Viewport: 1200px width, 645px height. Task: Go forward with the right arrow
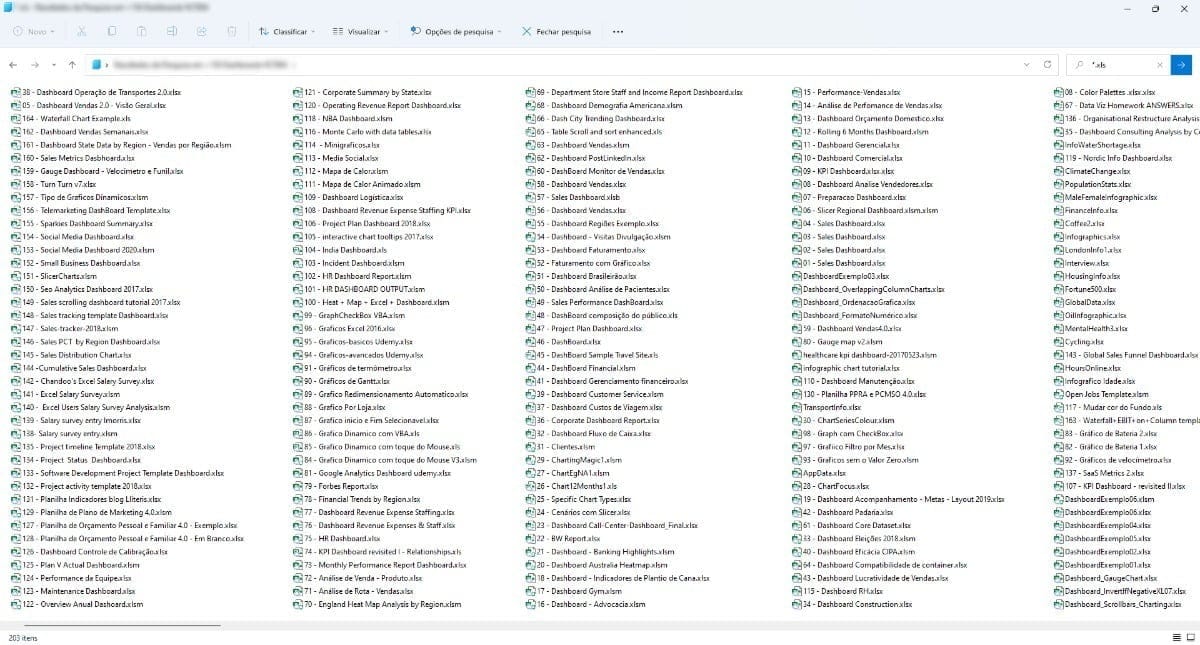coord(37,64)
